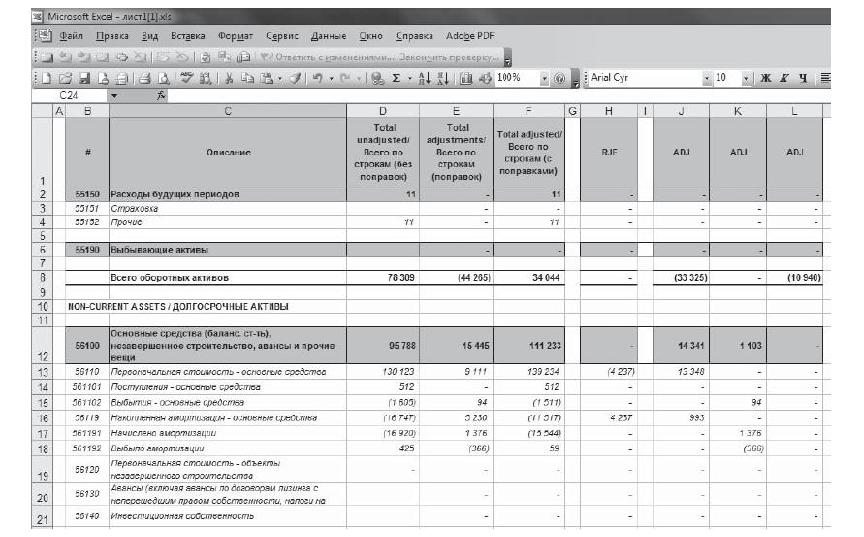Open the Undo history dropdown arrow
The width and height of the screenshot is (864, 537).
[331, 79]
